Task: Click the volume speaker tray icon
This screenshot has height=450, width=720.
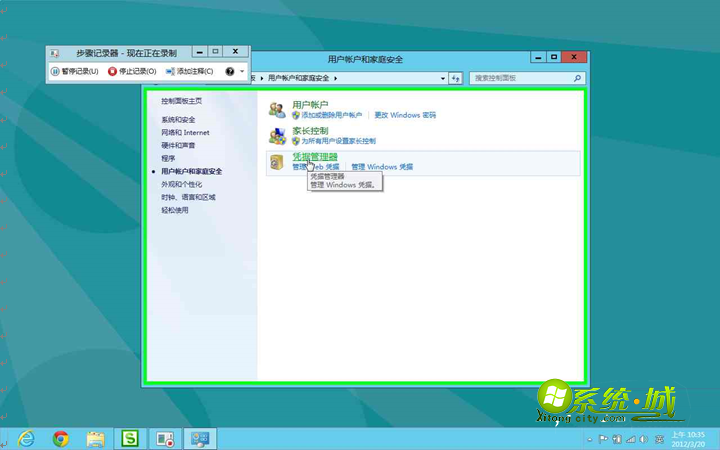Action: 644,439
